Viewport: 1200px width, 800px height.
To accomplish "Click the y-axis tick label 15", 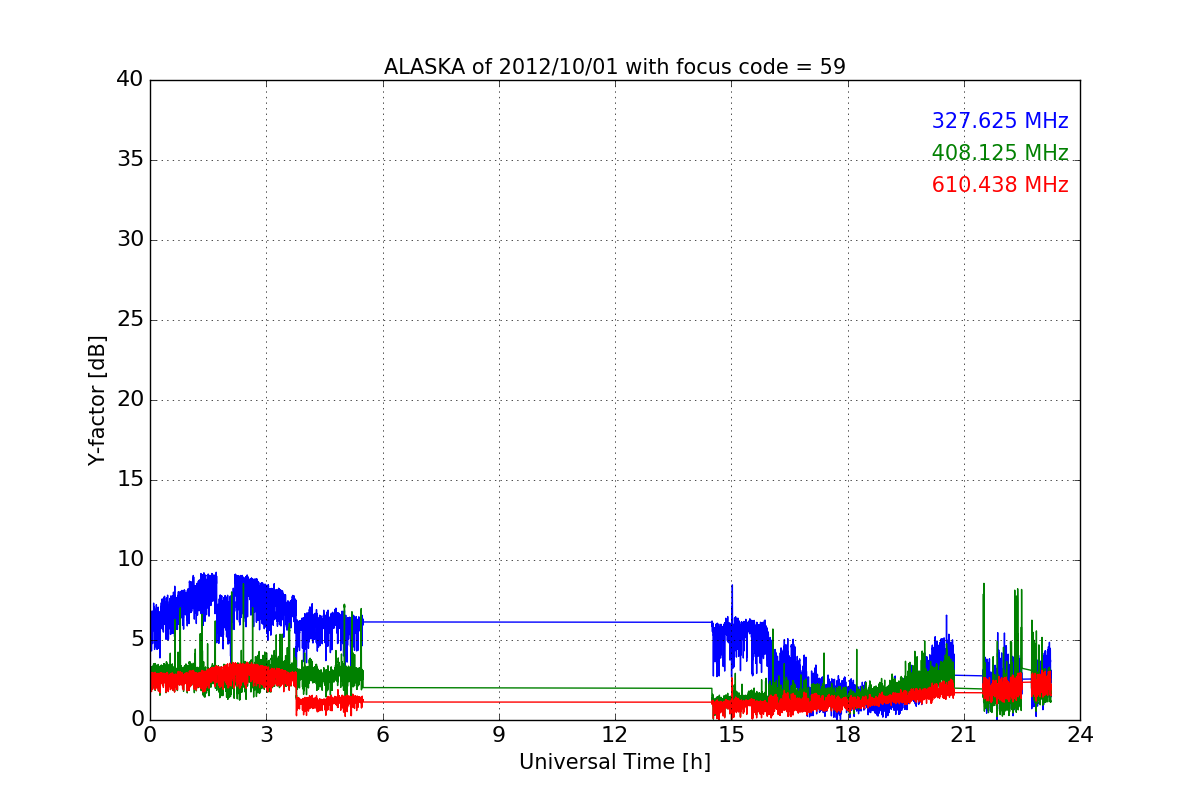I will pos(130,480).
